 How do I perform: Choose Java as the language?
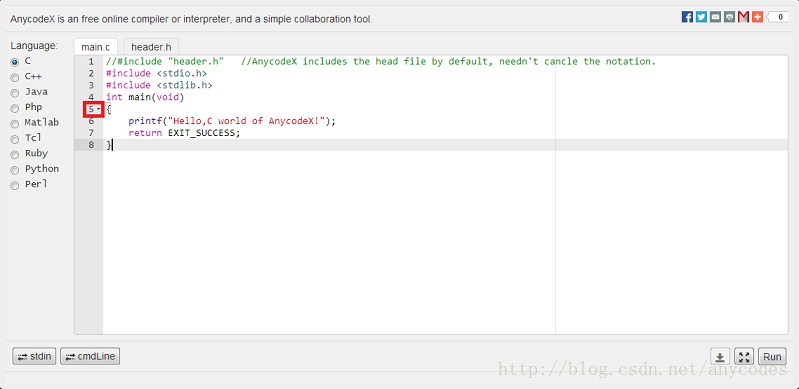click(15, 93)
